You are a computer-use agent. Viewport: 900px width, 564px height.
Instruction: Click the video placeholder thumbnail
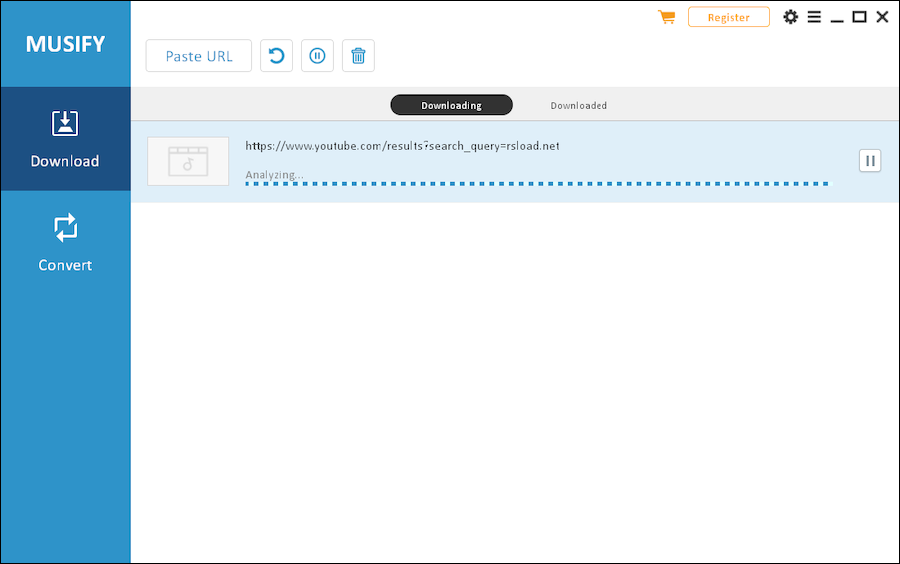tap(188, 161)
